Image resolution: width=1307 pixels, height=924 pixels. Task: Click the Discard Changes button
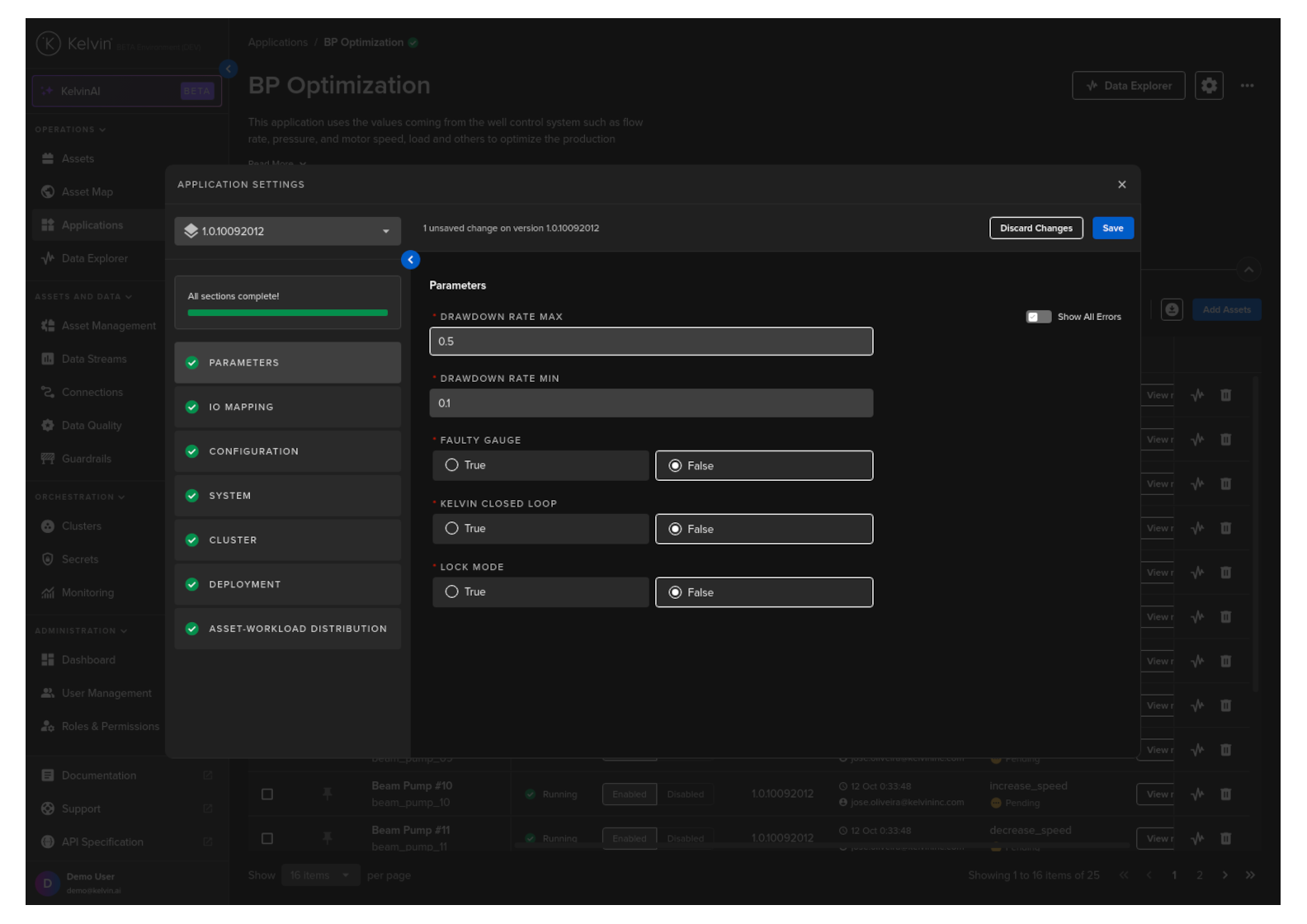pyautogui.click(x=1036, y=229)
